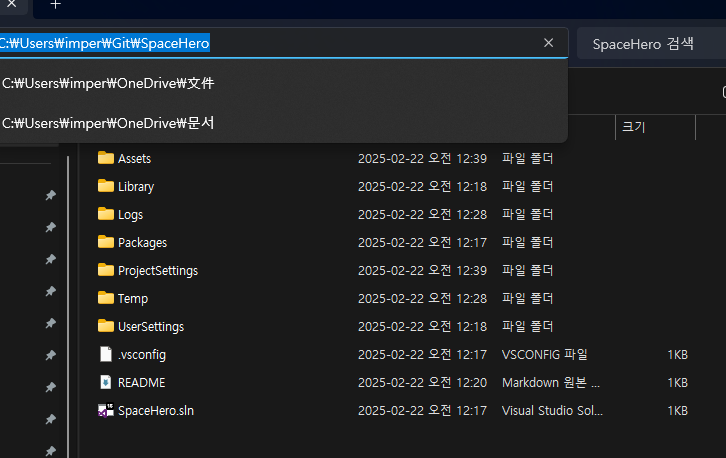Sort by the 크기 column header
Screen dimensions: 726x458
655,127
